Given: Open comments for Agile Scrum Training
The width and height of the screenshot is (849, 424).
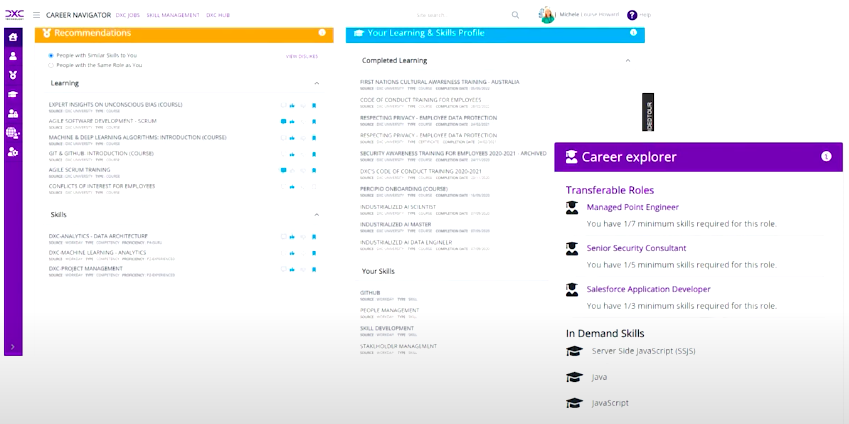Looking at the screenshot, I should coord(283,171).
